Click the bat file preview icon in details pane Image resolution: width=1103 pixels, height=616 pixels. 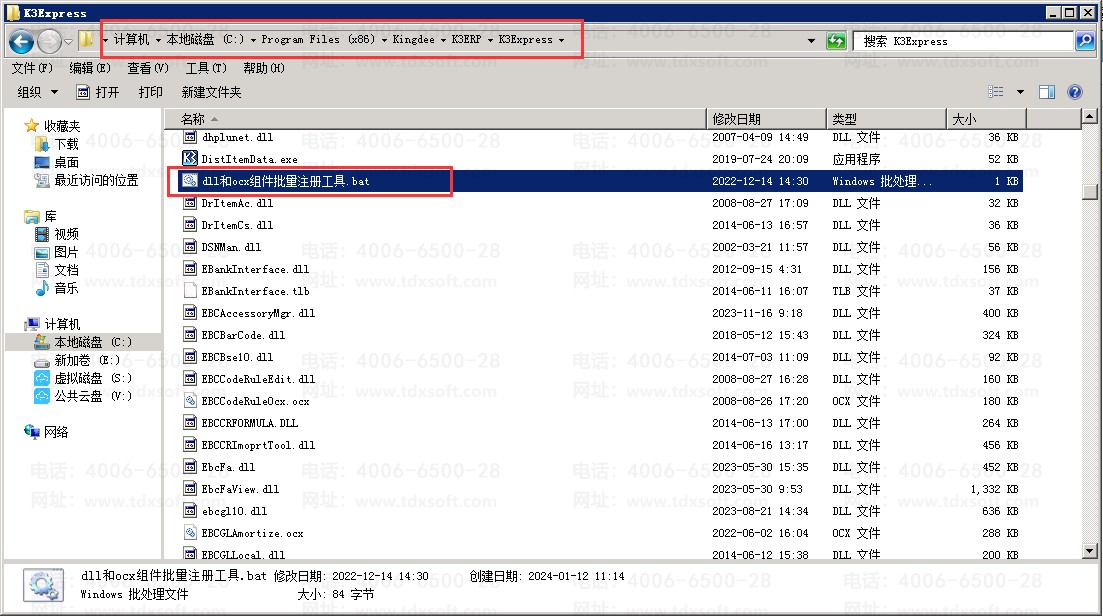(43, 585)
